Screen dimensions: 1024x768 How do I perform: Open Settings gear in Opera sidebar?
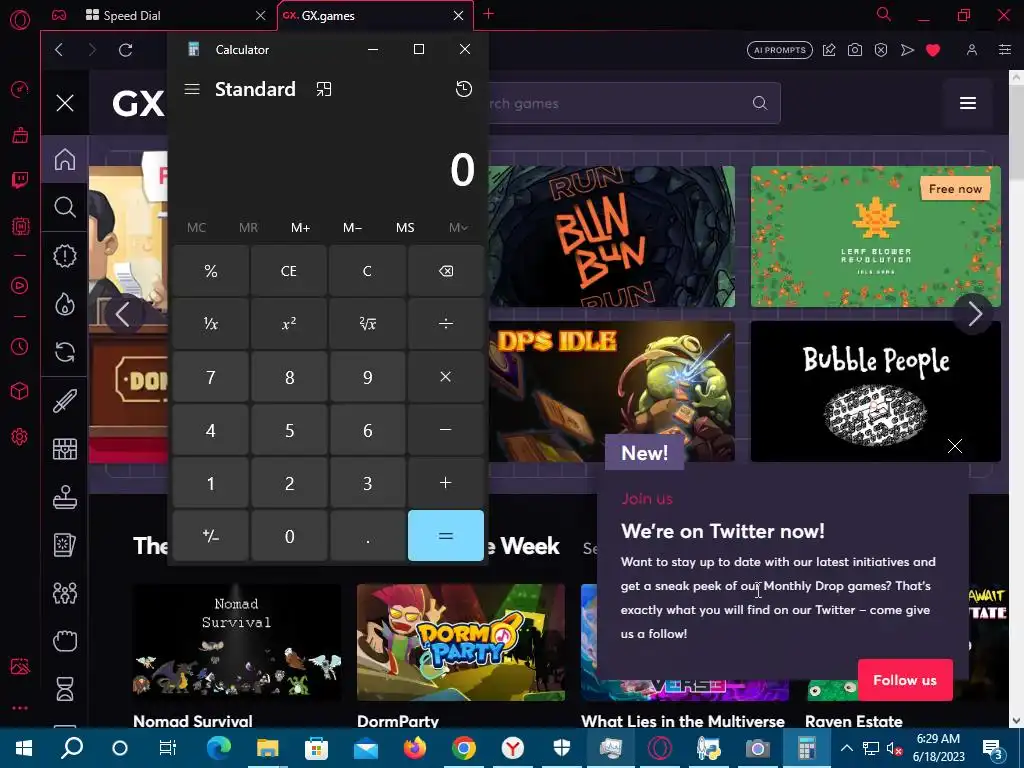(x=20, y=437)
